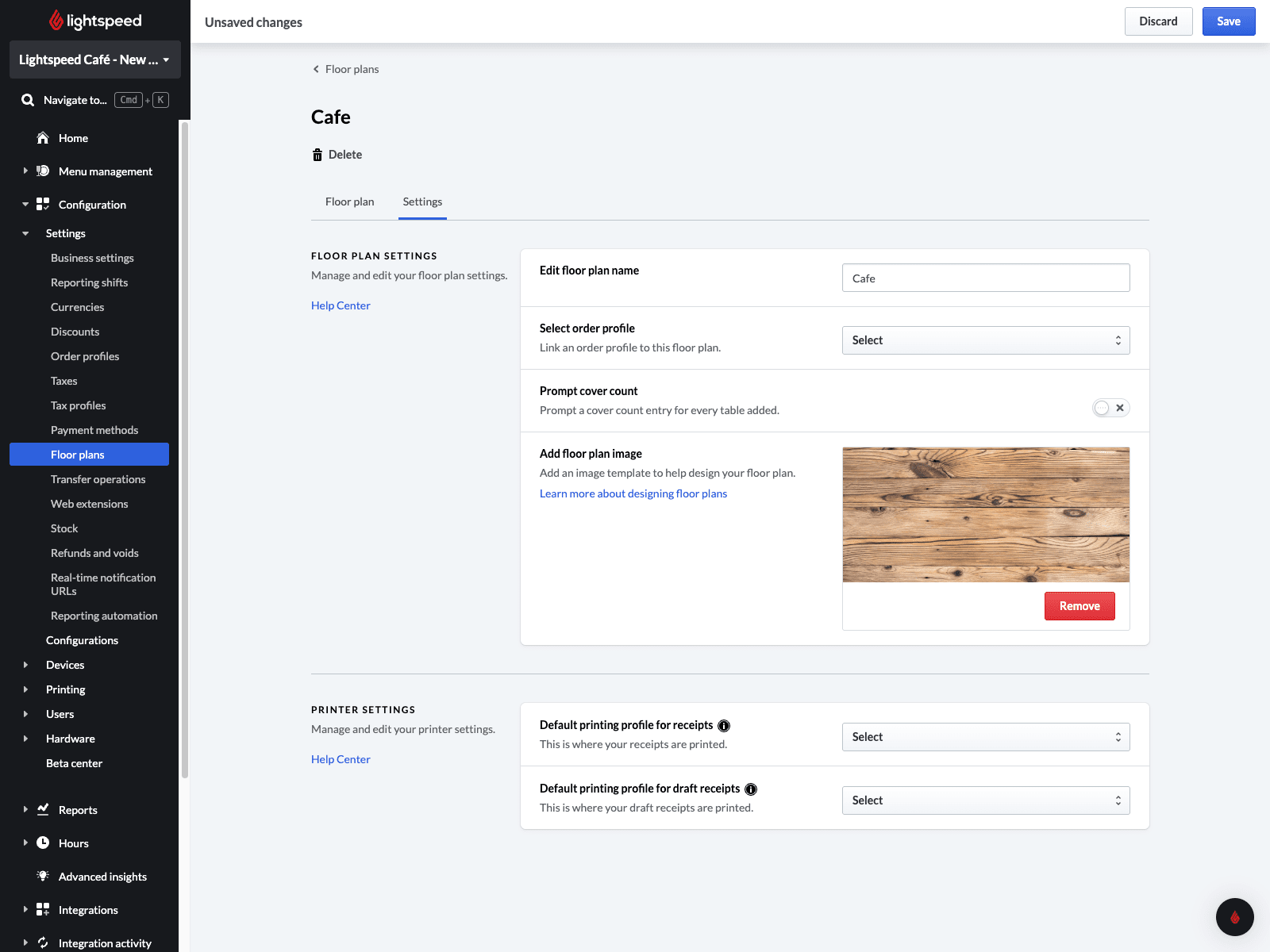
Task: Click the Advanced insights lightbulb icon
Action: (43, 876)
